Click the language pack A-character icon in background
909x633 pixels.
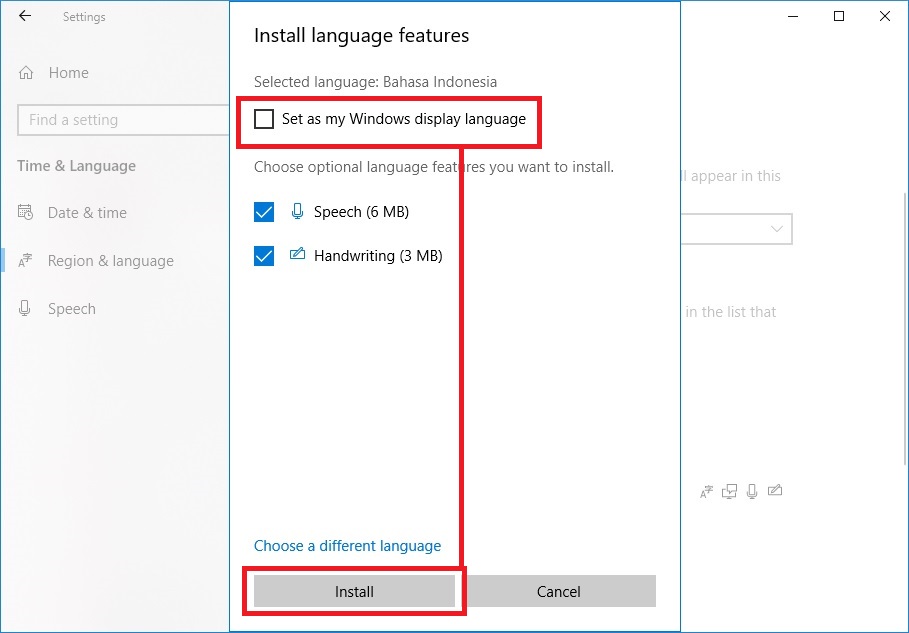pyautogui.click(x=706, y=491)
